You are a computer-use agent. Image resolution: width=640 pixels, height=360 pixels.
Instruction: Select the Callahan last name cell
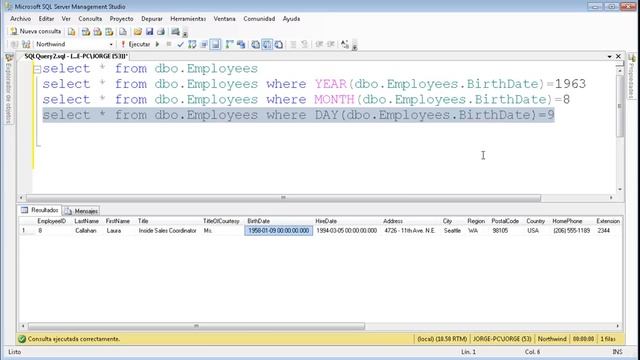(x=86, y=231)
